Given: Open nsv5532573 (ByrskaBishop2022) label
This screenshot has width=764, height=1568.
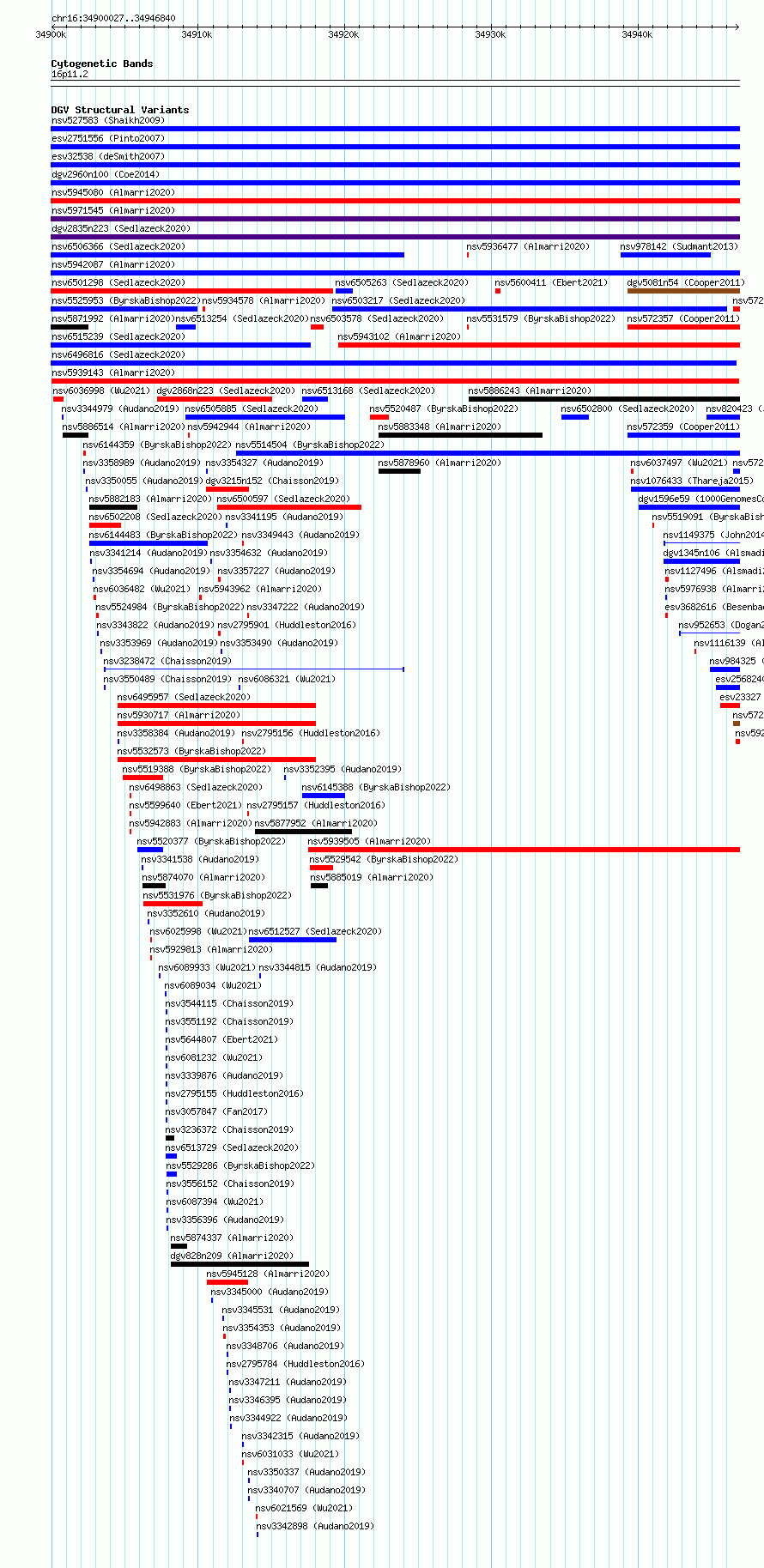Looking at the screenshot, I should [191, 751].
